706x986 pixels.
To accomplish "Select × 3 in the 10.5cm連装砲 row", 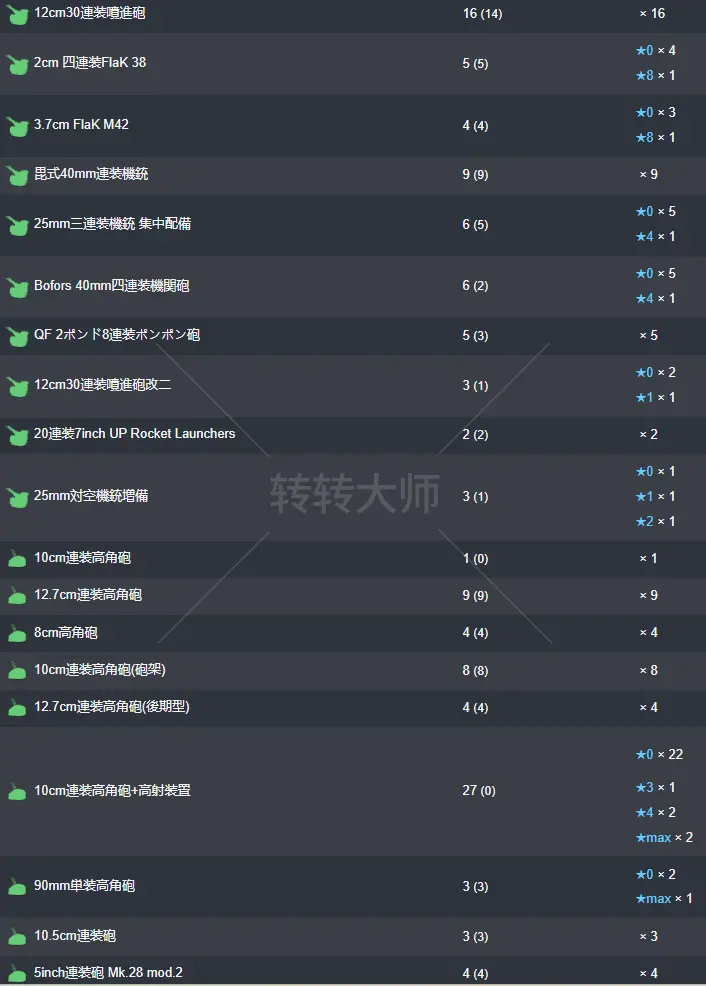I will pyautogui.click(x=649, y=936).
